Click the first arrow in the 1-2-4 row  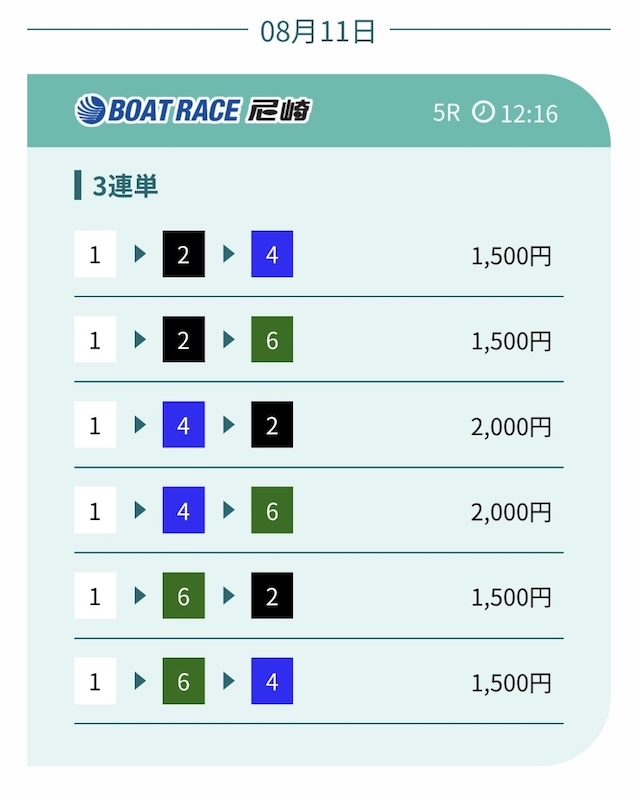[140, 254]
